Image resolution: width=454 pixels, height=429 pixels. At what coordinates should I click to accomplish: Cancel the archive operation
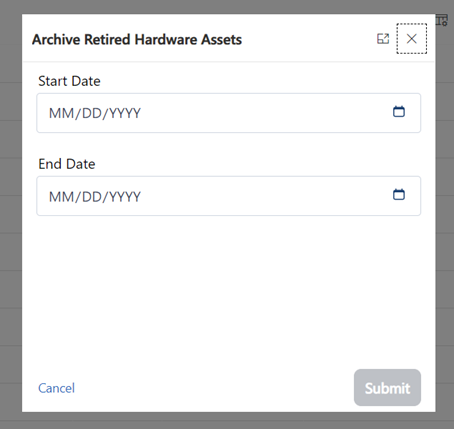56,388
